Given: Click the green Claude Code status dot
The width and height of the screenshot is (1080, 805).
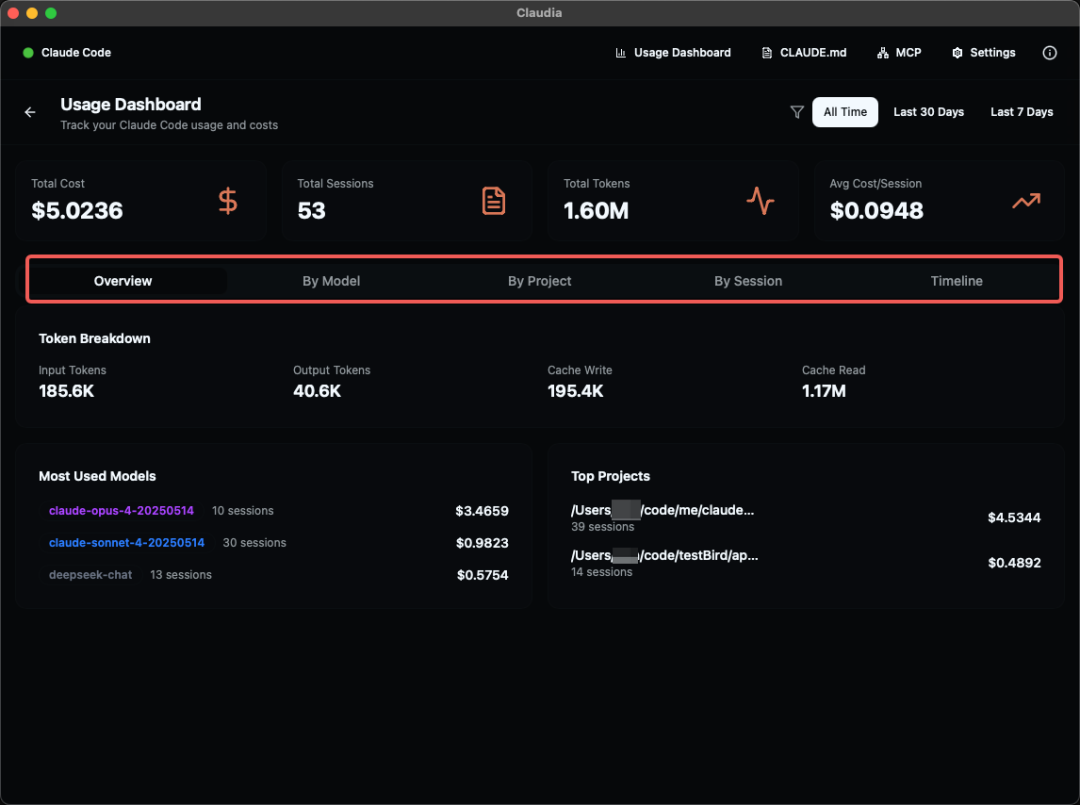Looking at the screenshot, I should point(28,53).
